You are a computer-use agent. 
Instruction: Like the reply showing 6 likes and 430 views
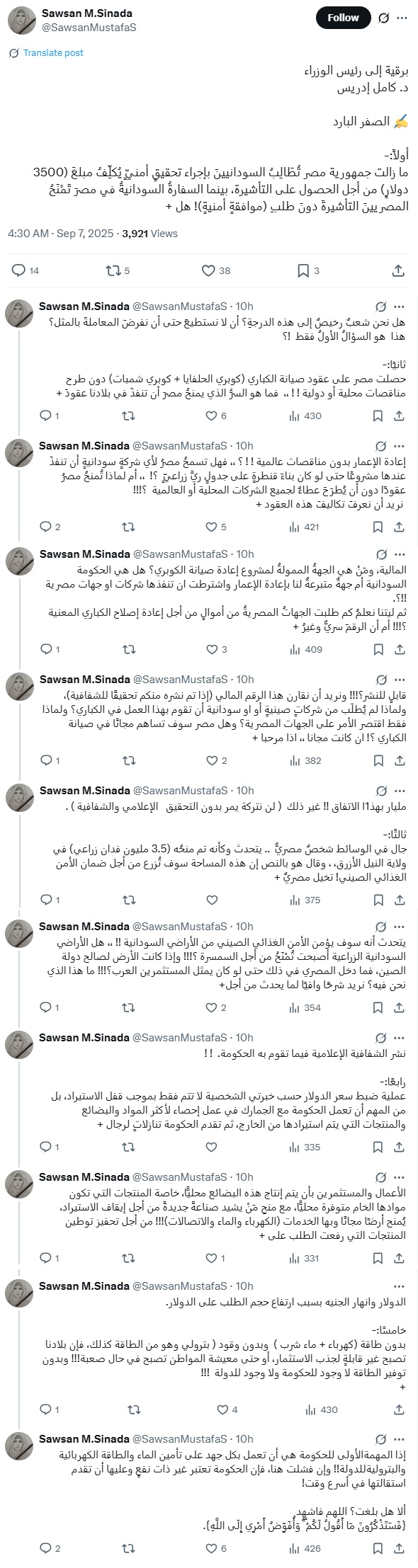click(x=215, y=416)
